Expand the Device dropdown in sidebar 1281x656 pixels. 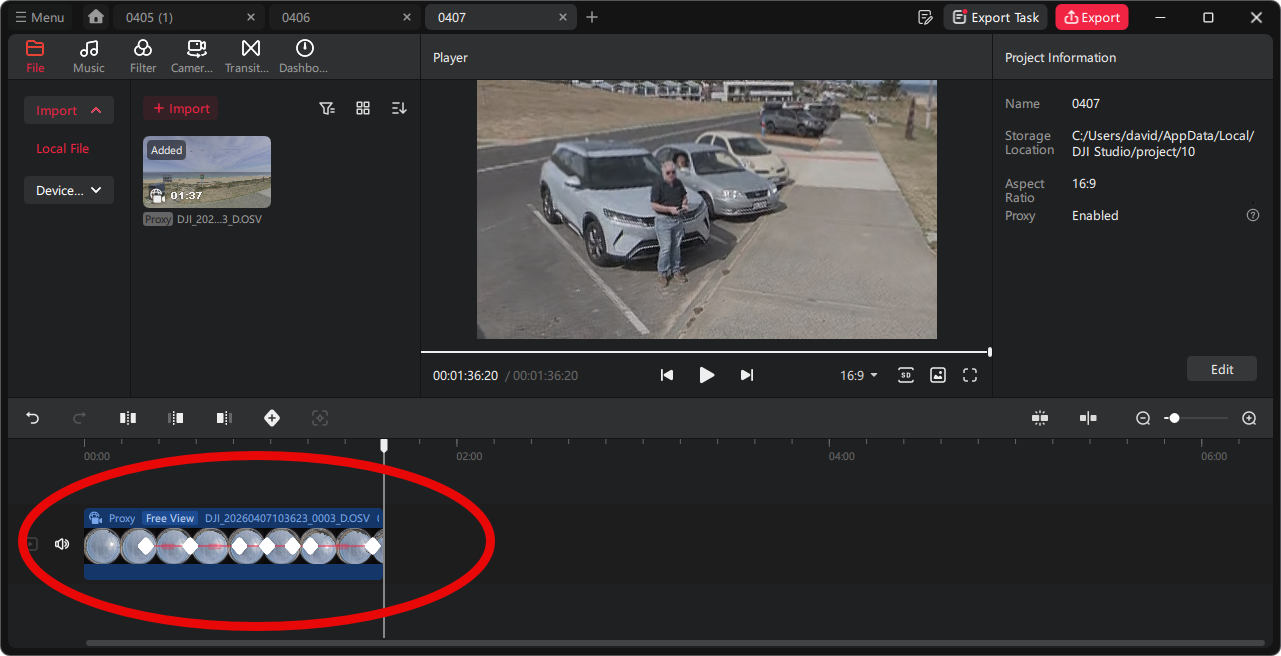pyautogui.click(x=69, y=190)
